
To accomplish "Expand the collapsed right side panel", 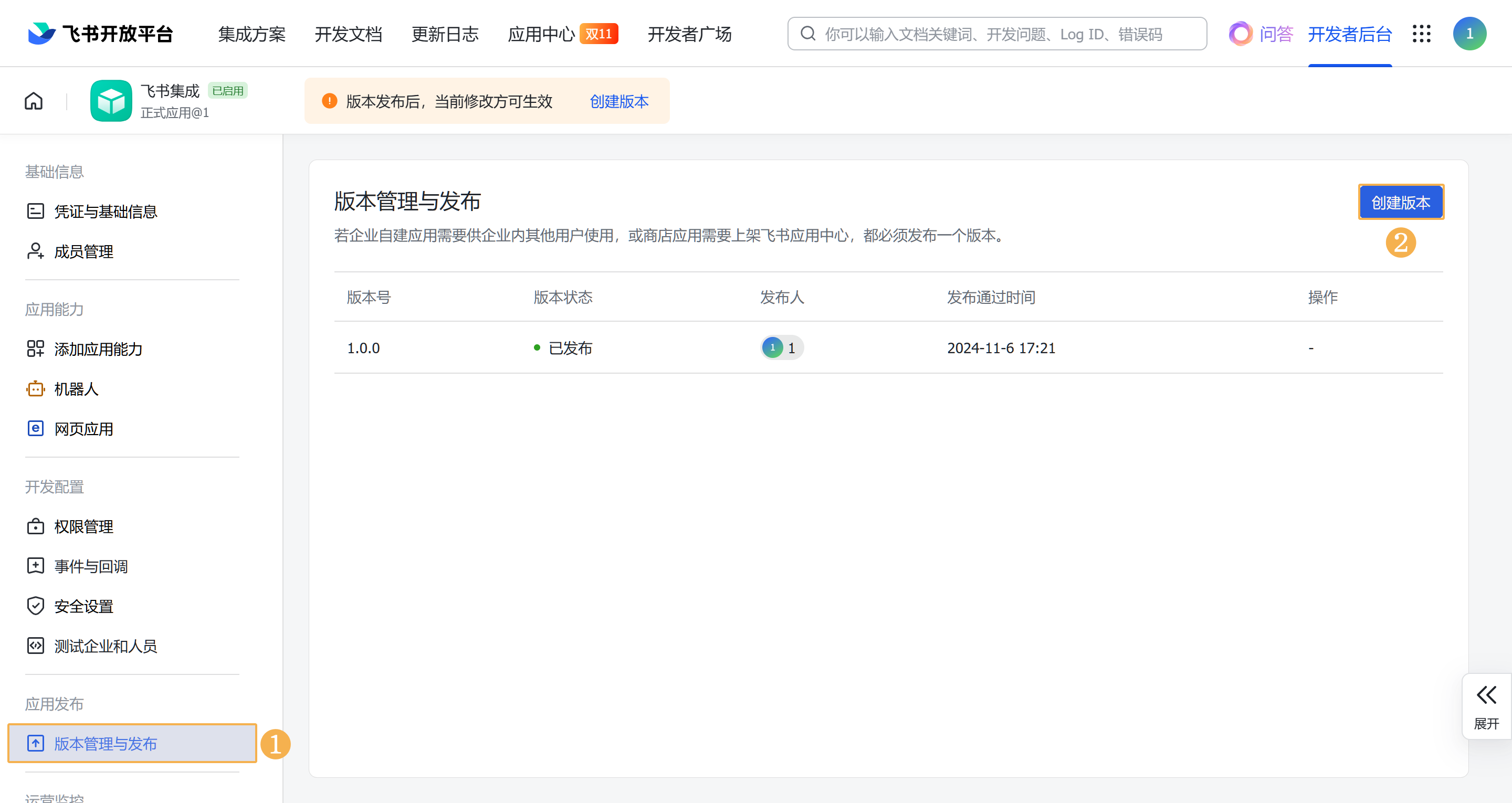I will [1486, 706].
